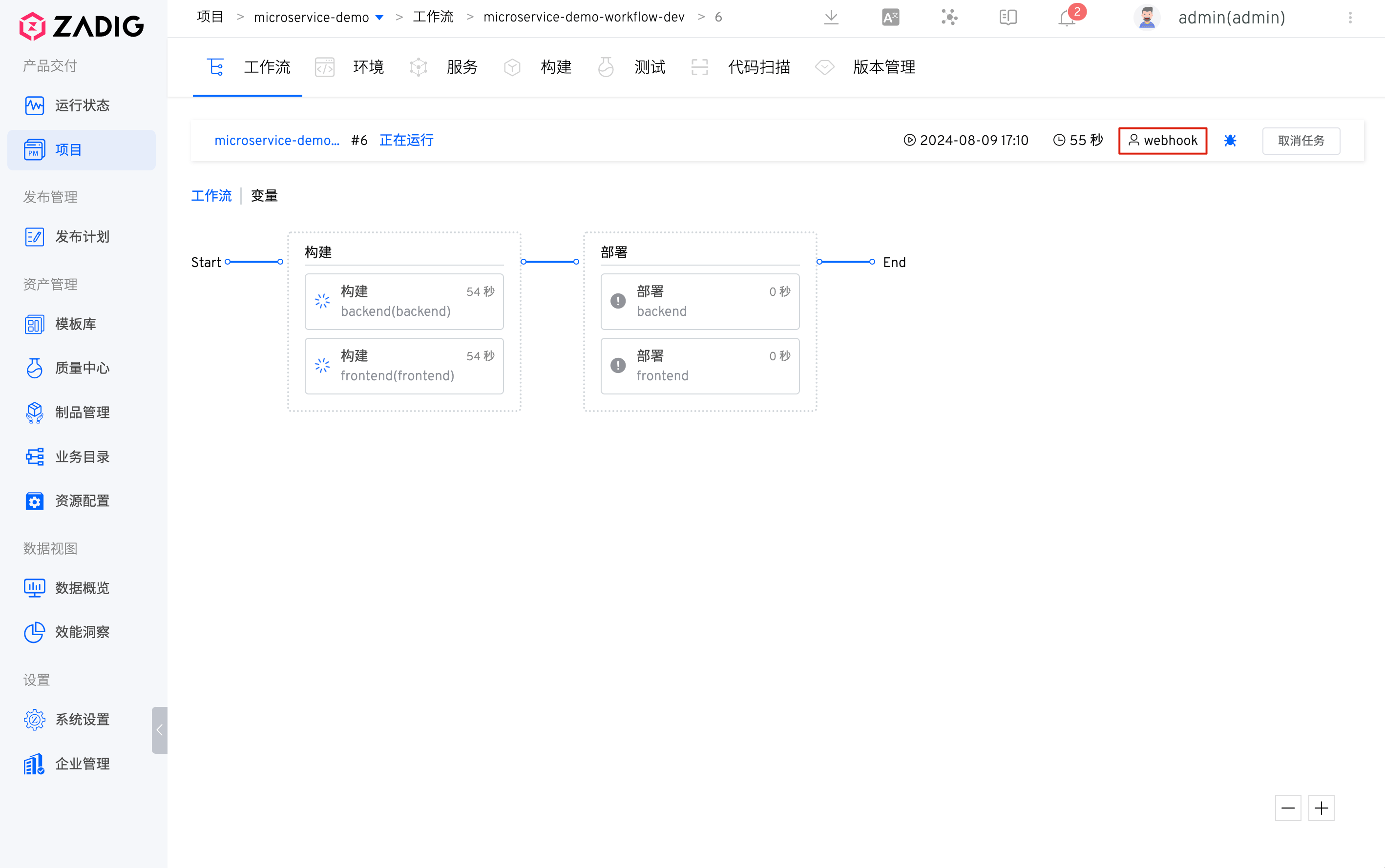Click the 取消任务 button

point(1301,141)
